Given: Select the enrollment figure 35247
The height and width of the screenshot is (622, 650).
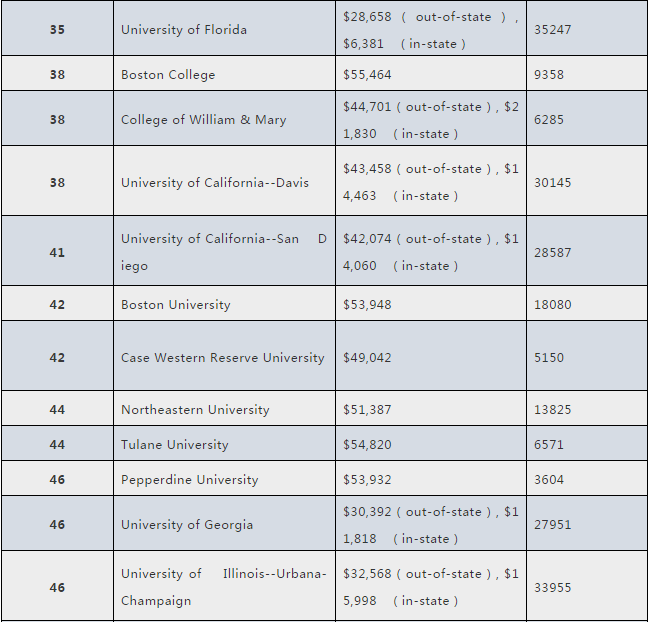Looking at the screenshot, I should point(553,30).
